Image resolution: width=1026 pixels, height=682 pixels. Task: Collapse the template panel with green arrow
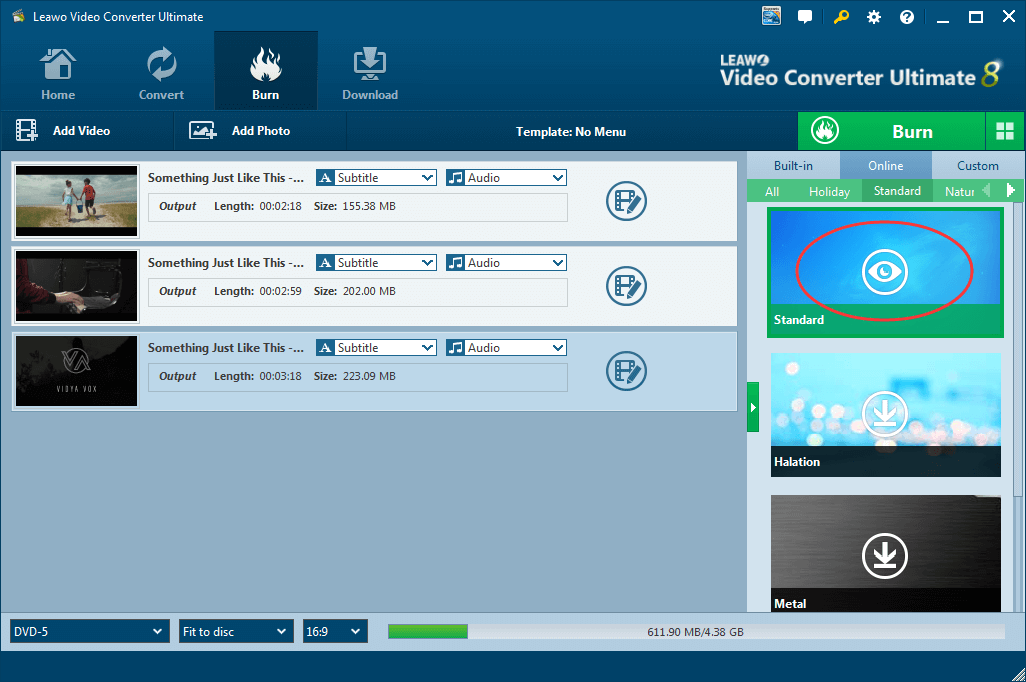coord(753,407)
